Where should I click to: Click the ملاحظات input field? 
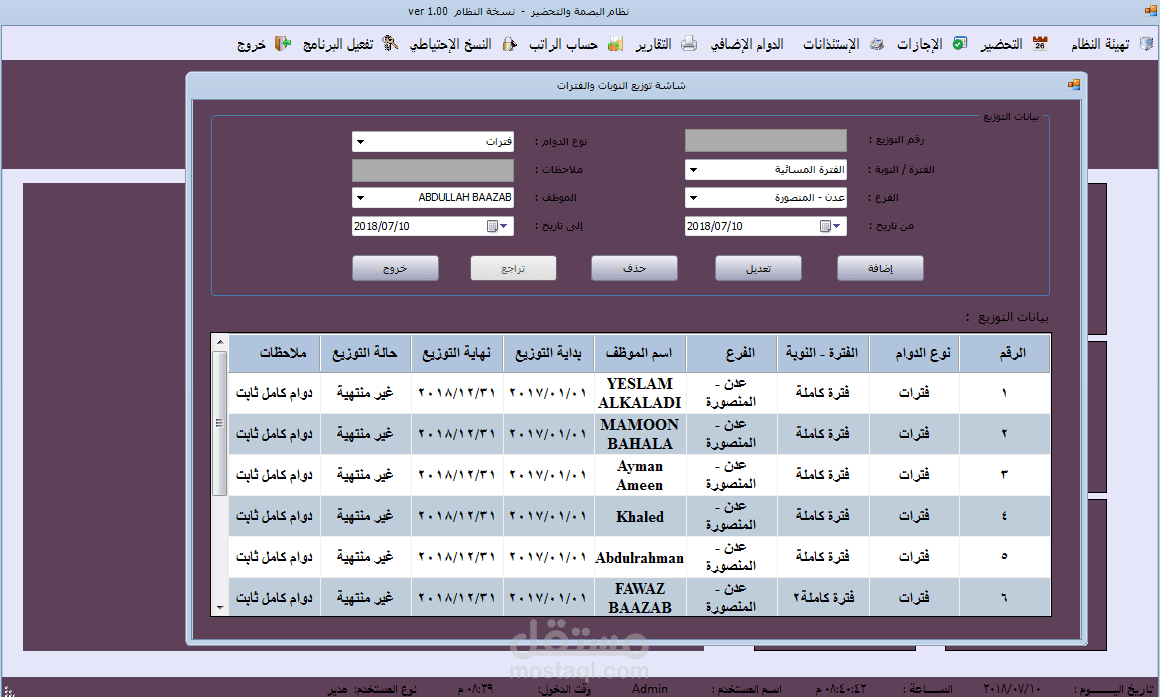pyautogui.click(x=433, y=170)
